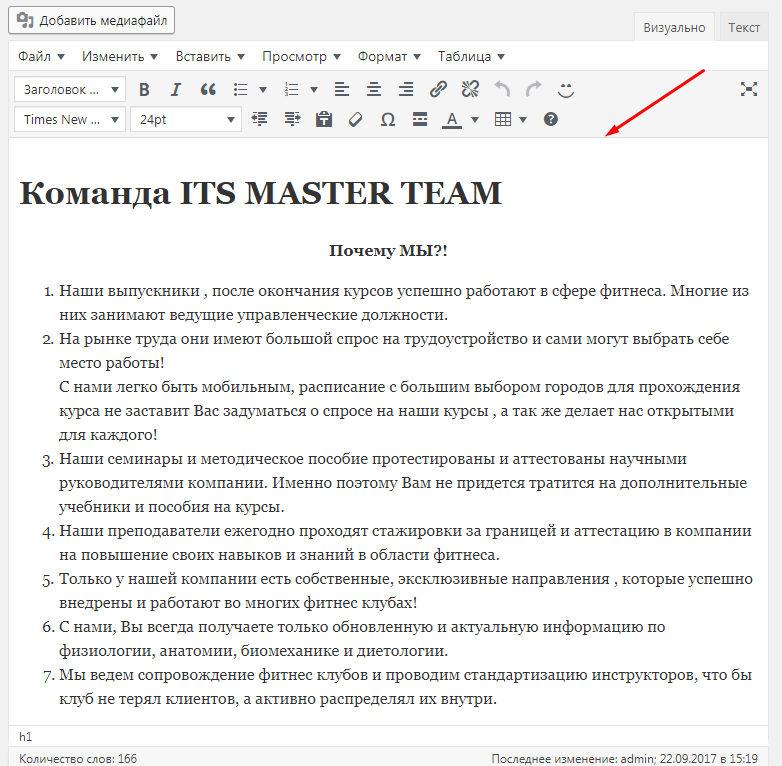782x766 pixels.
Task: Open the Просмотр menu
Action: point(301,56)
